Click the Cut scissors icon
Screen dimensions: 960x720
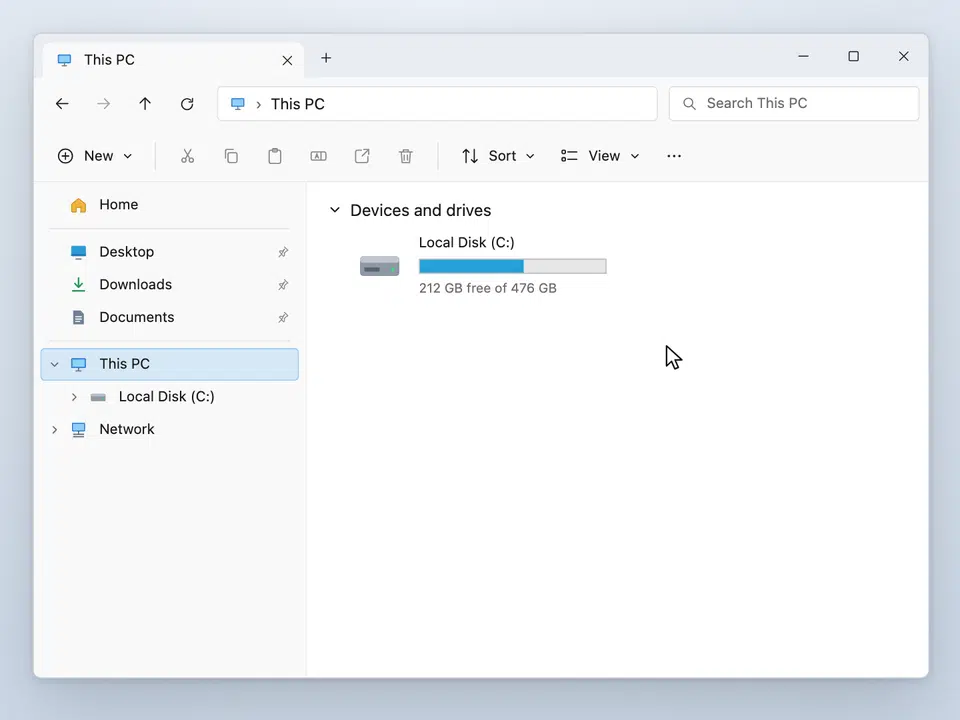[187, 156]
